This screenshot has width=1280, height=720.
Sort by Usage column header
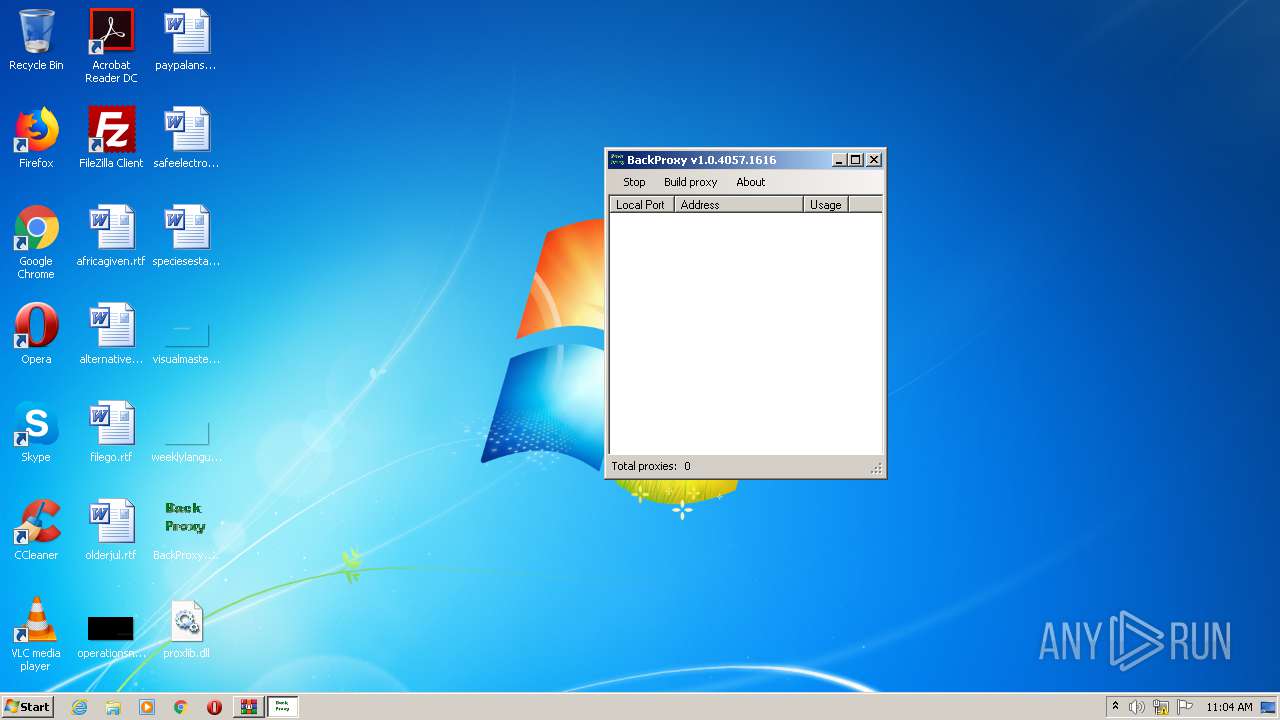coord(826,204)
